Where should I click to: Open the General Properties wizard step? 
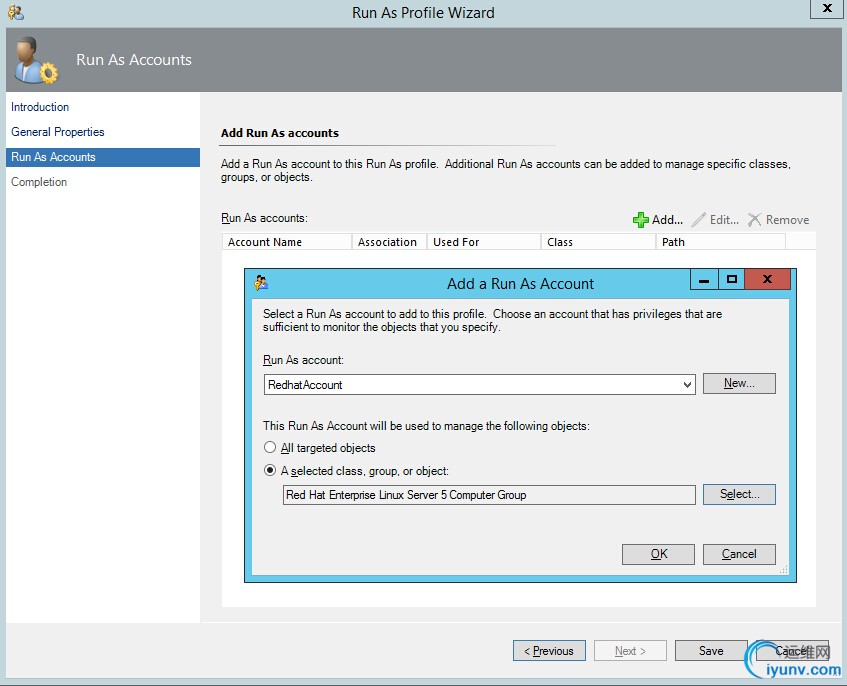(58, 132)
